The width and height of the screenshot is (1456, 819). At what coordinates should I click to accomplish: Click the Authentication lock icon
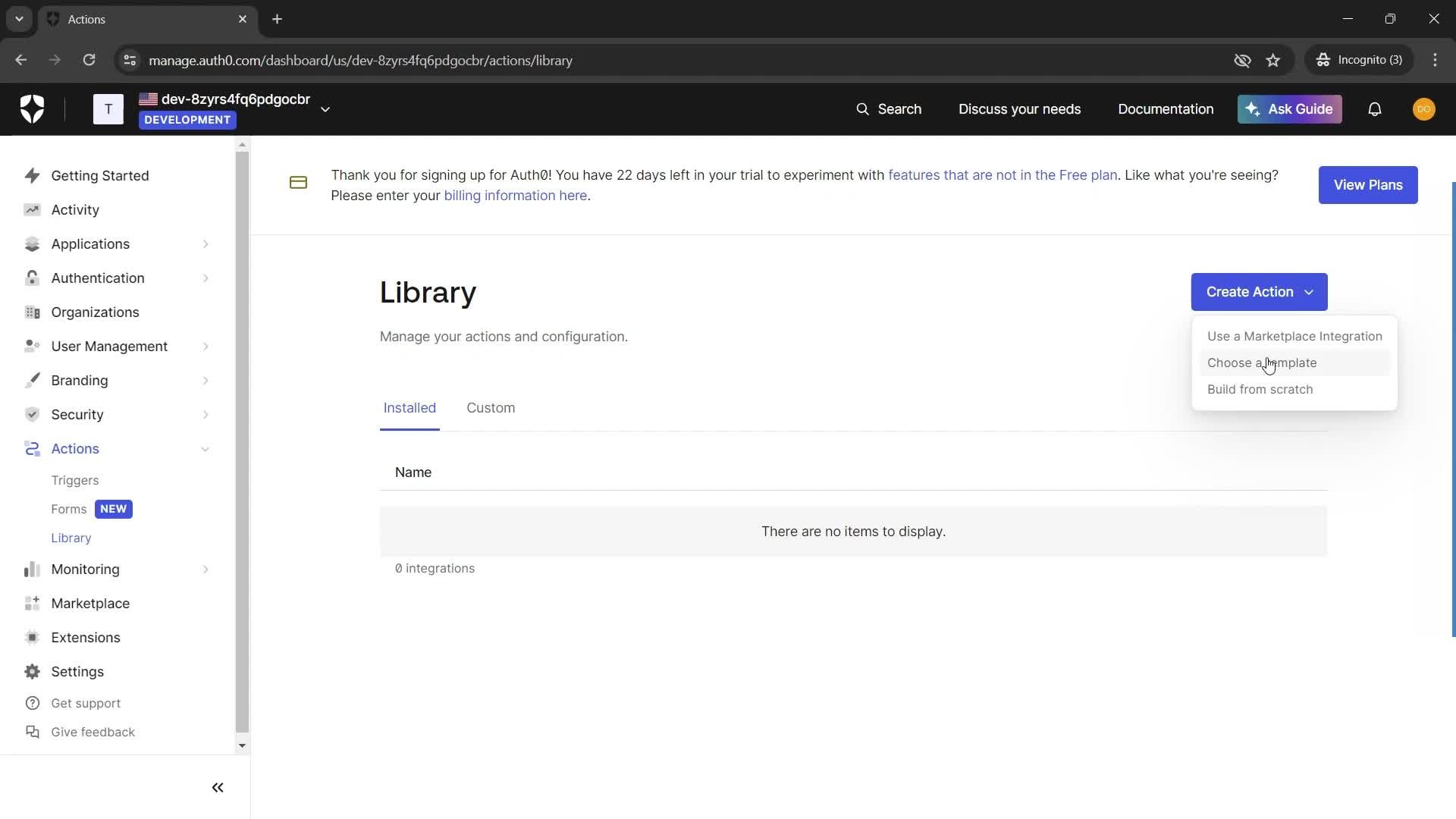pyautogui.click(x=32, y=278)
